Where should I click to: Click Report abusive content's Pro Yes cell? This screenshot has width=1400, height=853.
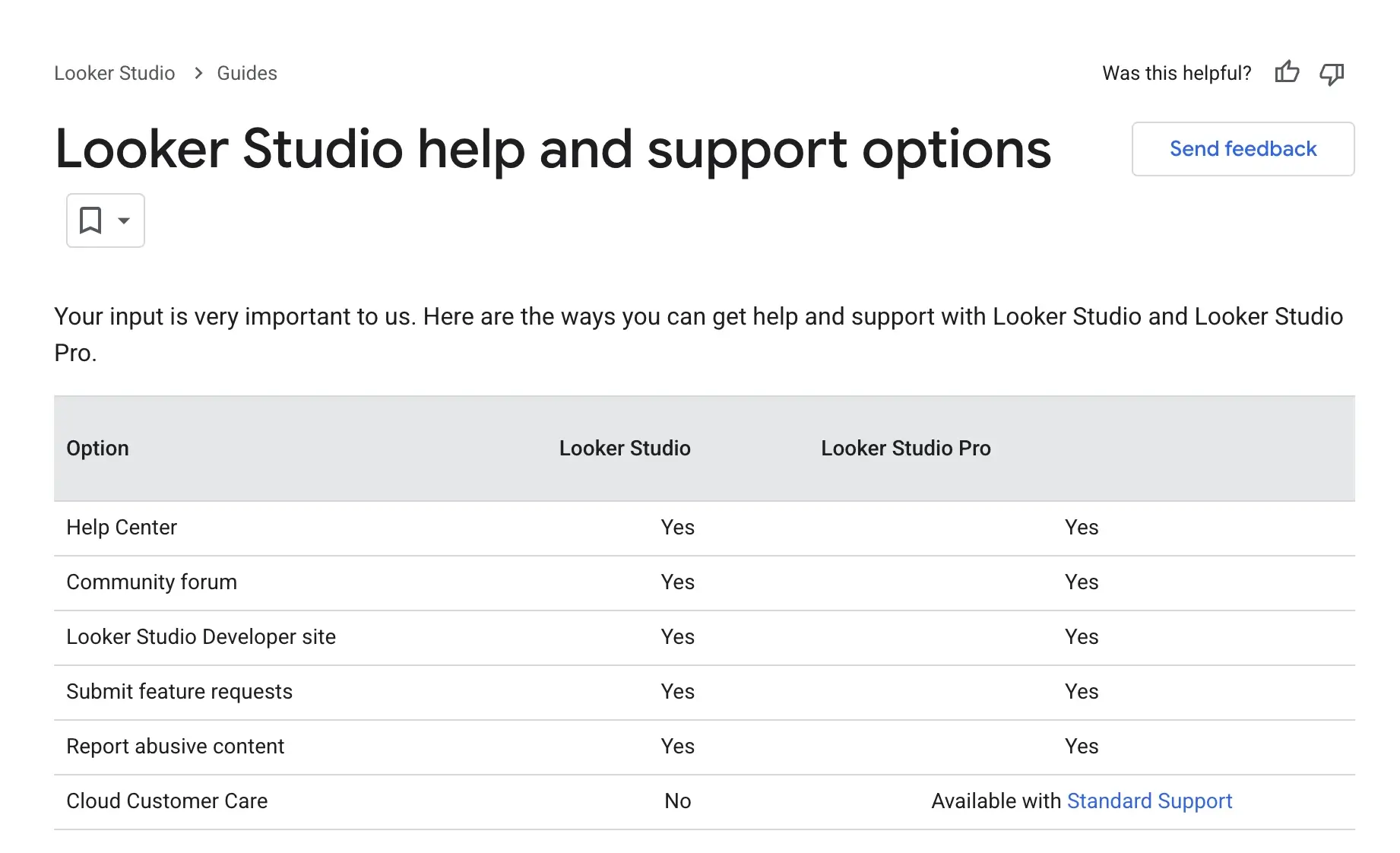click(x=1082, y=747)
